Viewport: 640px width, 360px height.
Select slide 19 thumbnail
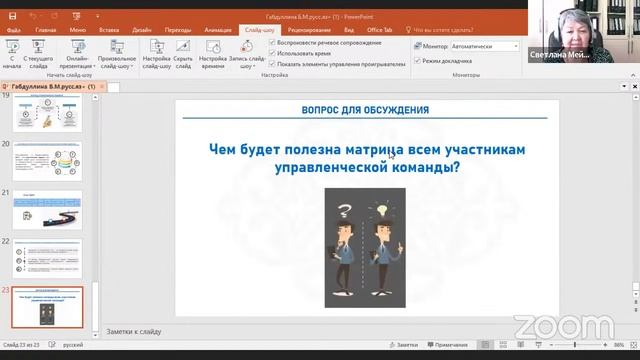[47, 113]
